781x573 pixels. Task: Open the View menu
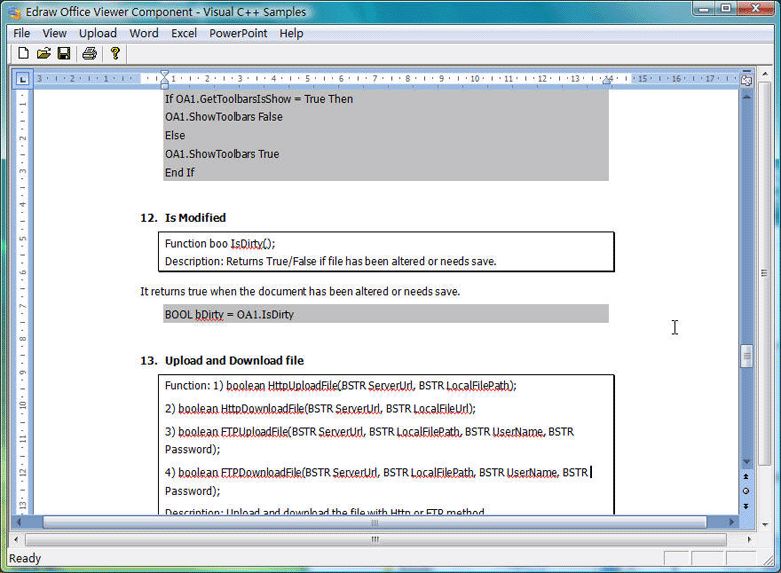point(55,33)
